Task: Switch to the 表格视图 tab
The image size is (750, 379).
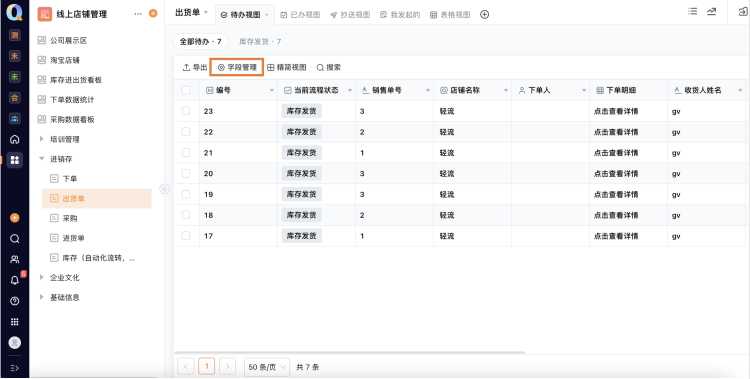Action: pyautogui.click(x=450, y=15)
